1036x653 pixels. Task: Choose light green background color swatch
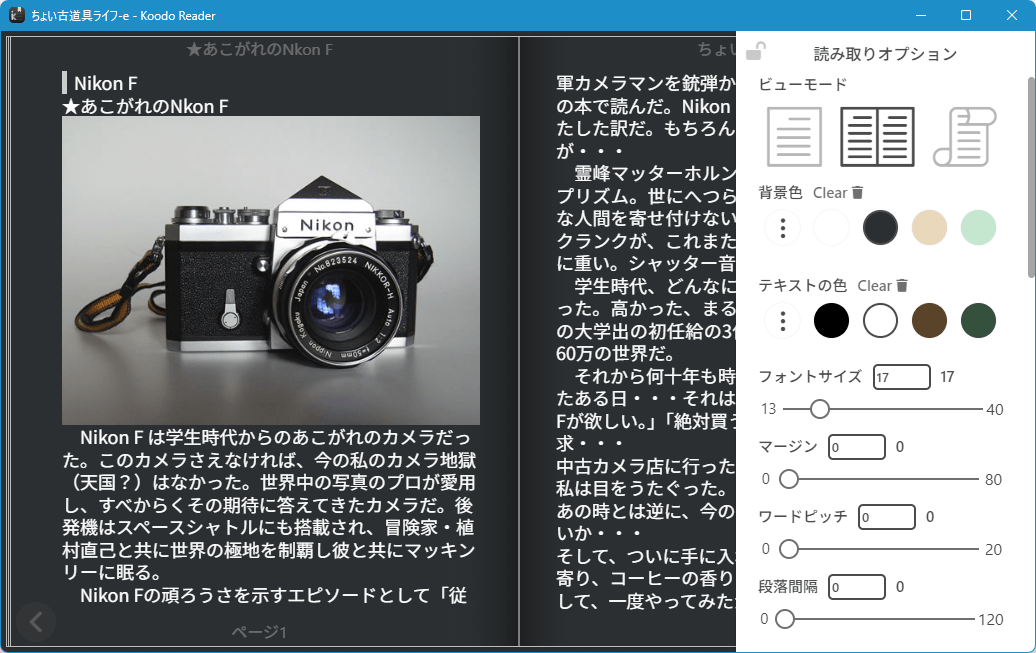click(978, 228)
